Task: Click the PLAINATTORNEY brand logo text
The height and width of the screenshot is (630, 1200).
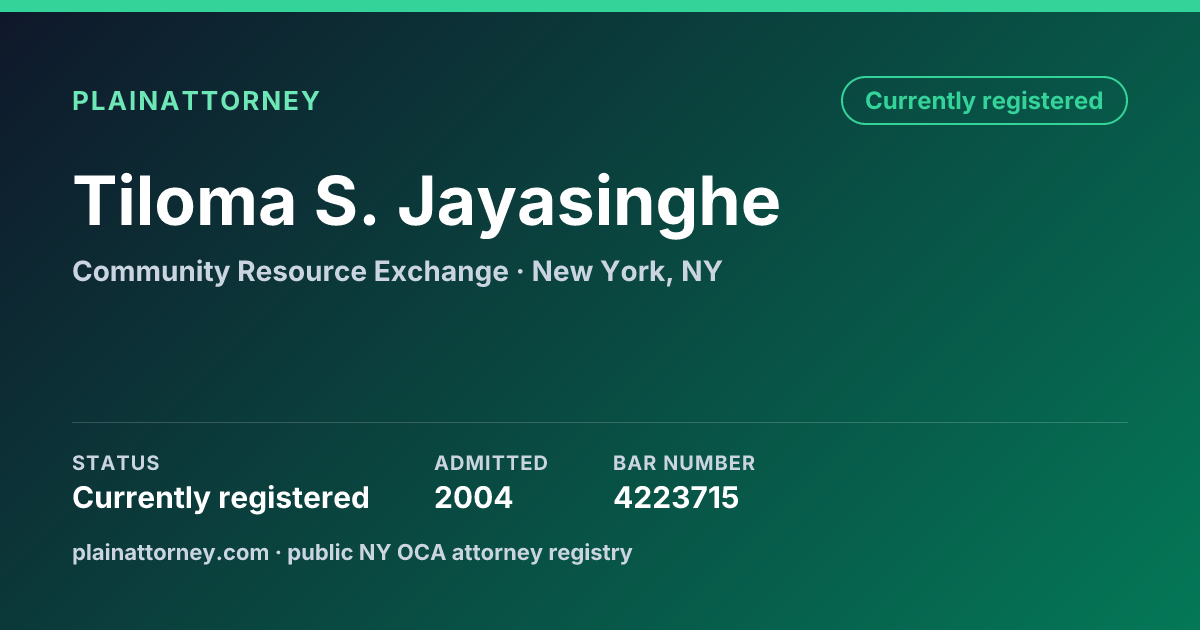Action: 196,101
